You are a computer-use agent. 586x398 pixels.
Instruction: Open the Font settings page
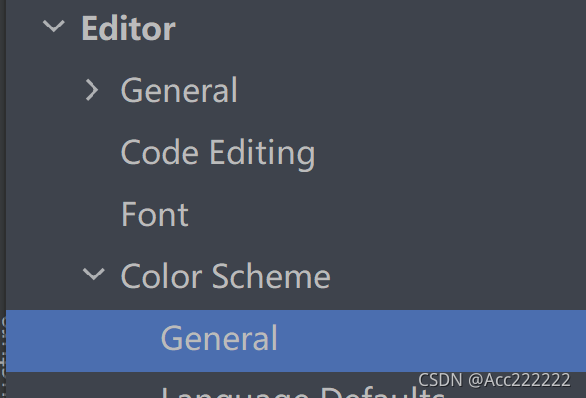[x=155, y=214]
